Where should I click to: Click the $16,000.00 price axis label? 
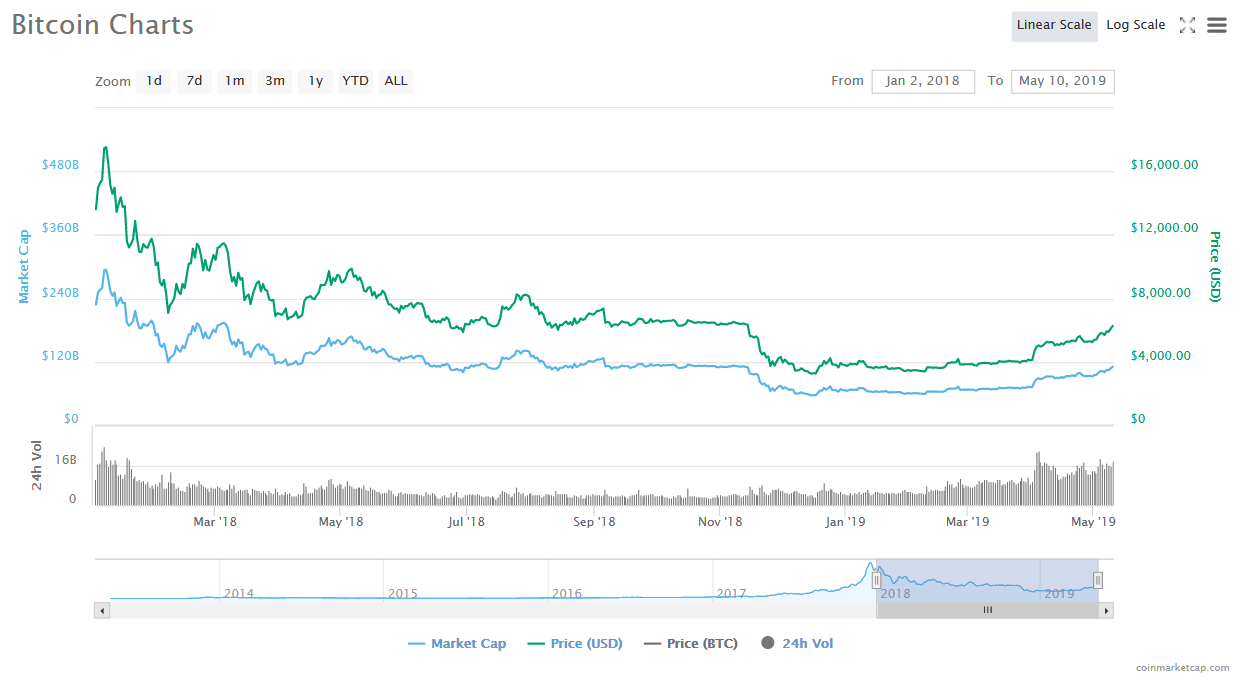pos(1164,165)
